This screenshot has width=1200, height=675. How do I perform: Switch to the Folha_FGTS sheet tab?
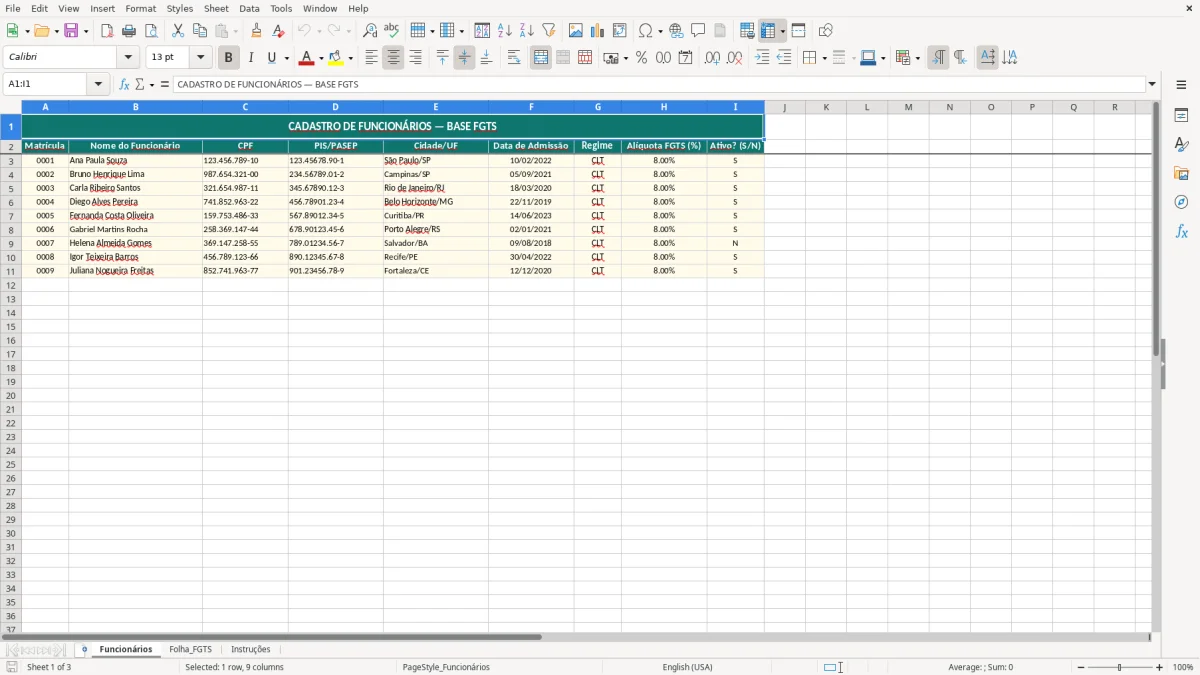click(190, 649)
